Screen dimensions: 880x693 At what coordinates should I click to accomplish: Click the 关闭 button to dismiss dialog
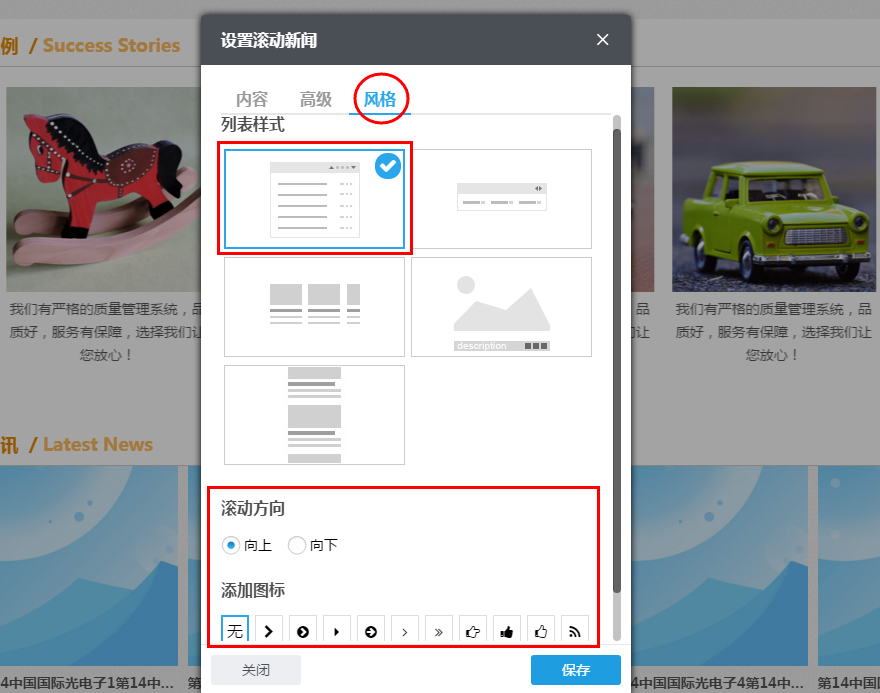click(x=256, y=670)
